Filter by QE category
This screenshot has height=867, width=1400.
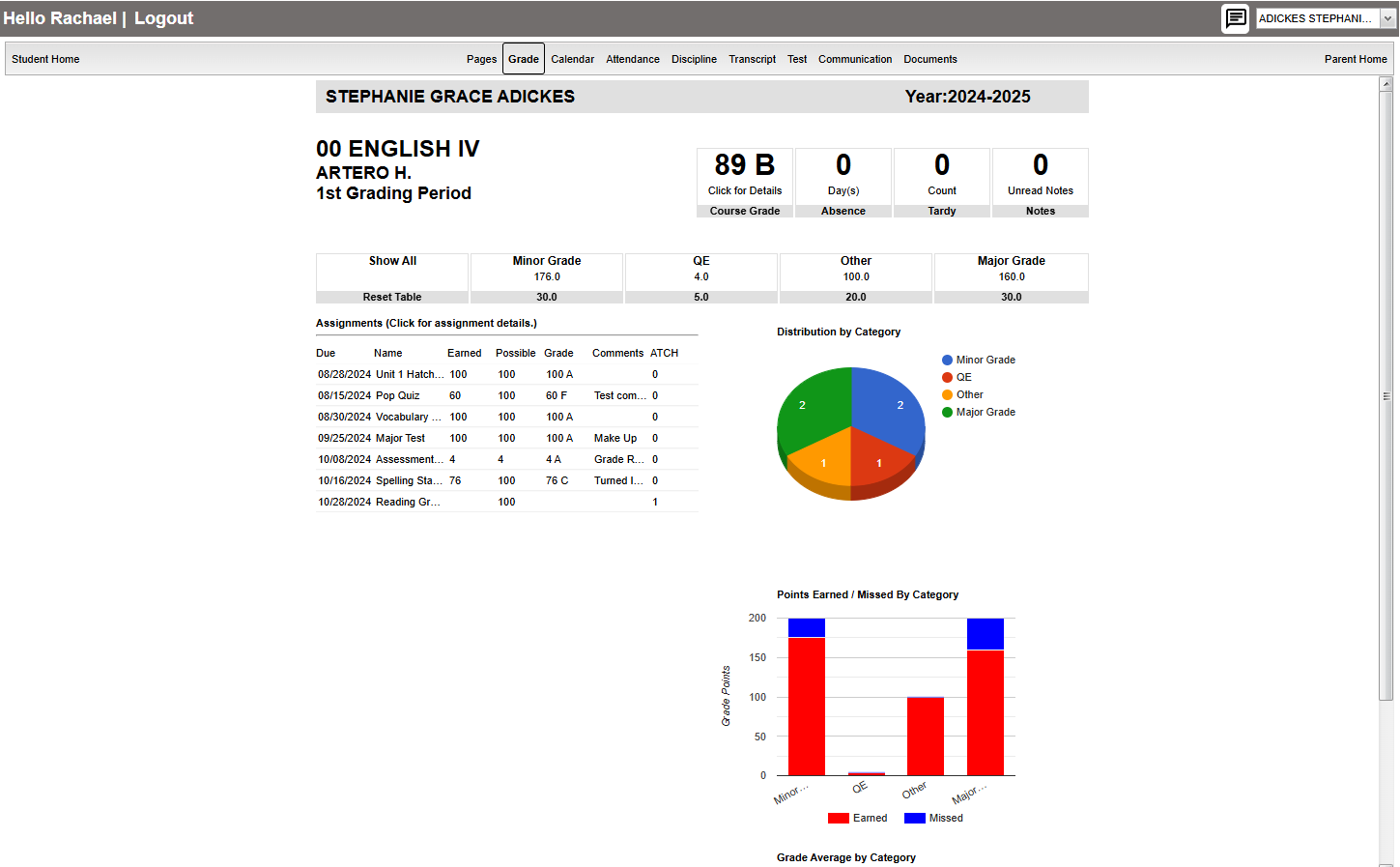click(x=701, y=278)
